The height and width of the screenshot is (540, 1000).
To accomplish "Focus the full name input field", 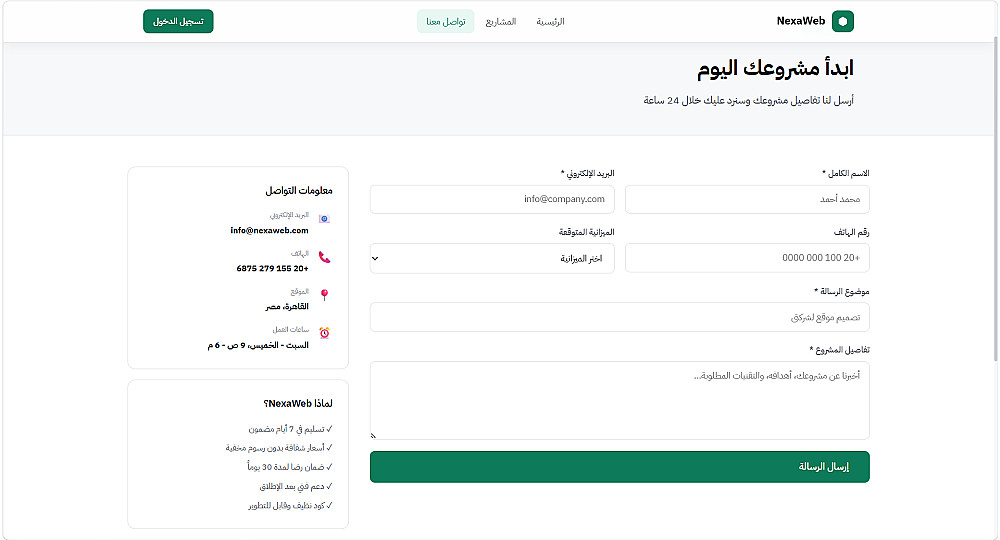I will (747, 200).
